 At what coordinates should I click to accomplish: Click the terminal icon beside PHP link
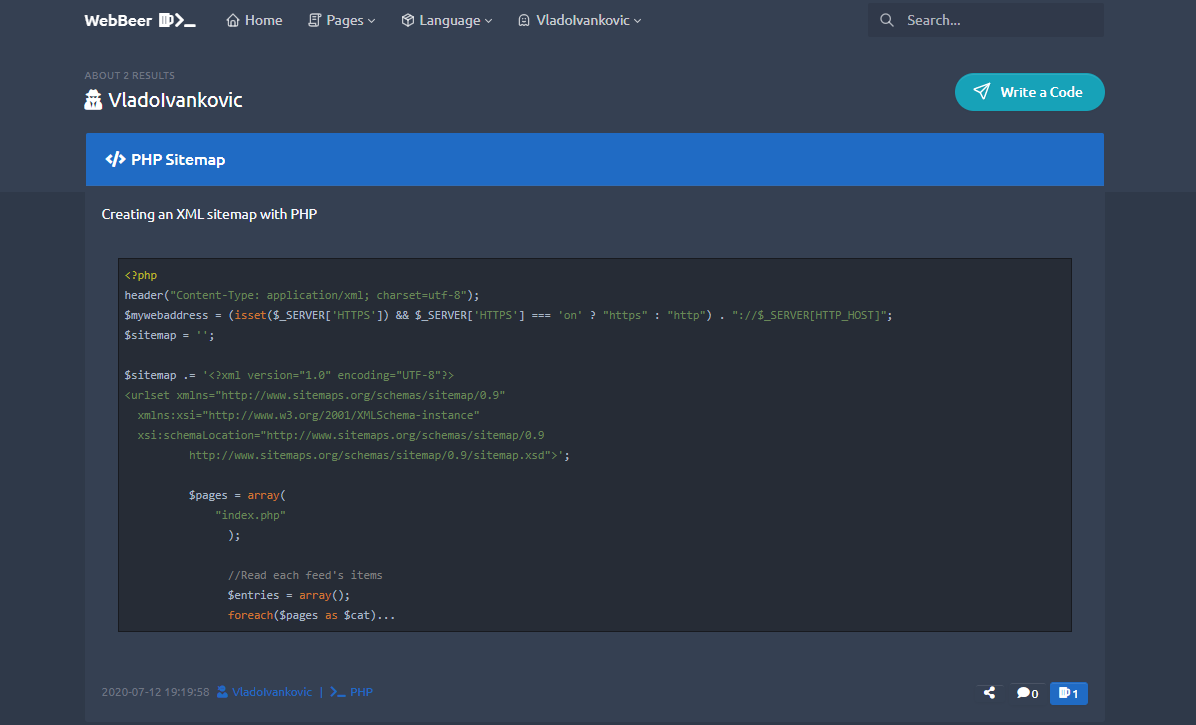336,691
